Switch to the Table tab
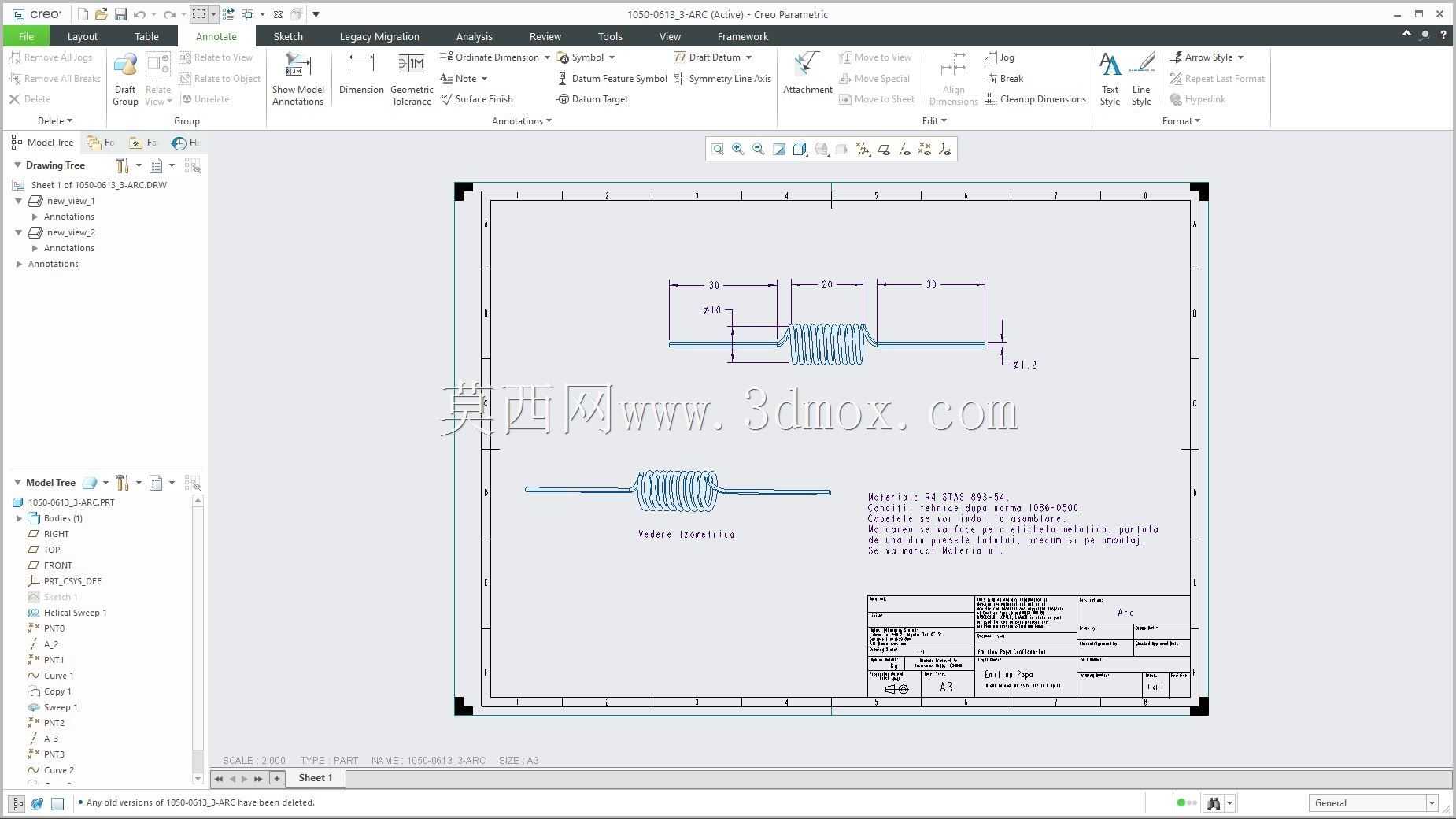The width and height of the screenshot is (1456, 819). [146, 36]
